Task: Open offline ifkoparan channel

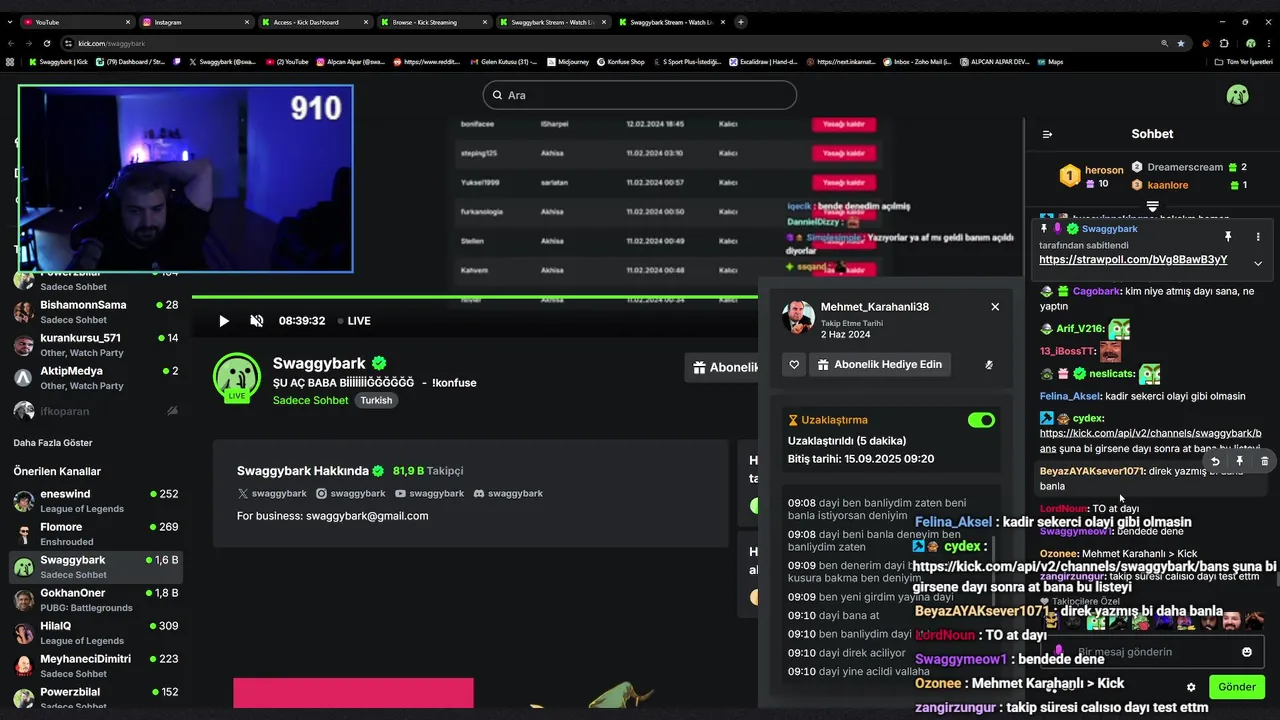Action: click(95, 411)
